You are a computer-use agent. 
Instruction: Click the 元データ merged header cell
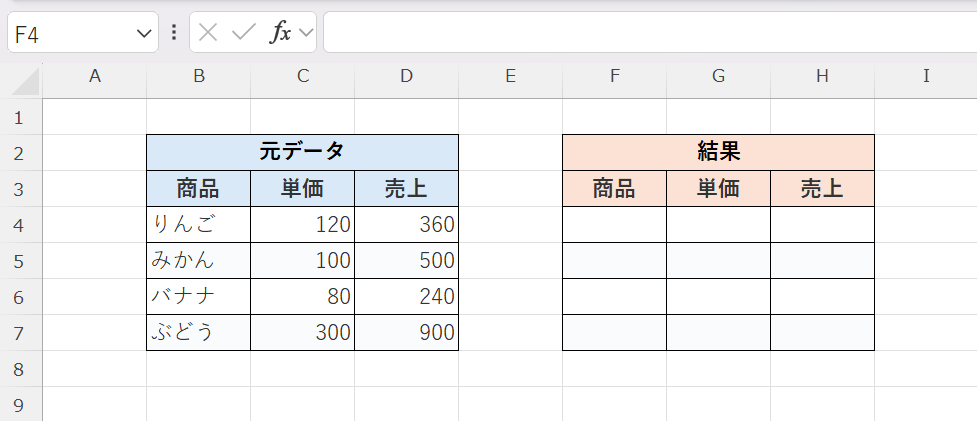302,152
